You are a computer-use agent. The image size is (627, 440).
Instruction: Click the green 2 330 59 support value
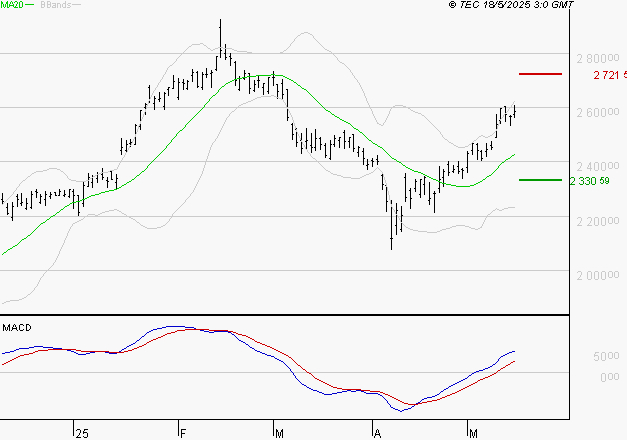point(590,181)
